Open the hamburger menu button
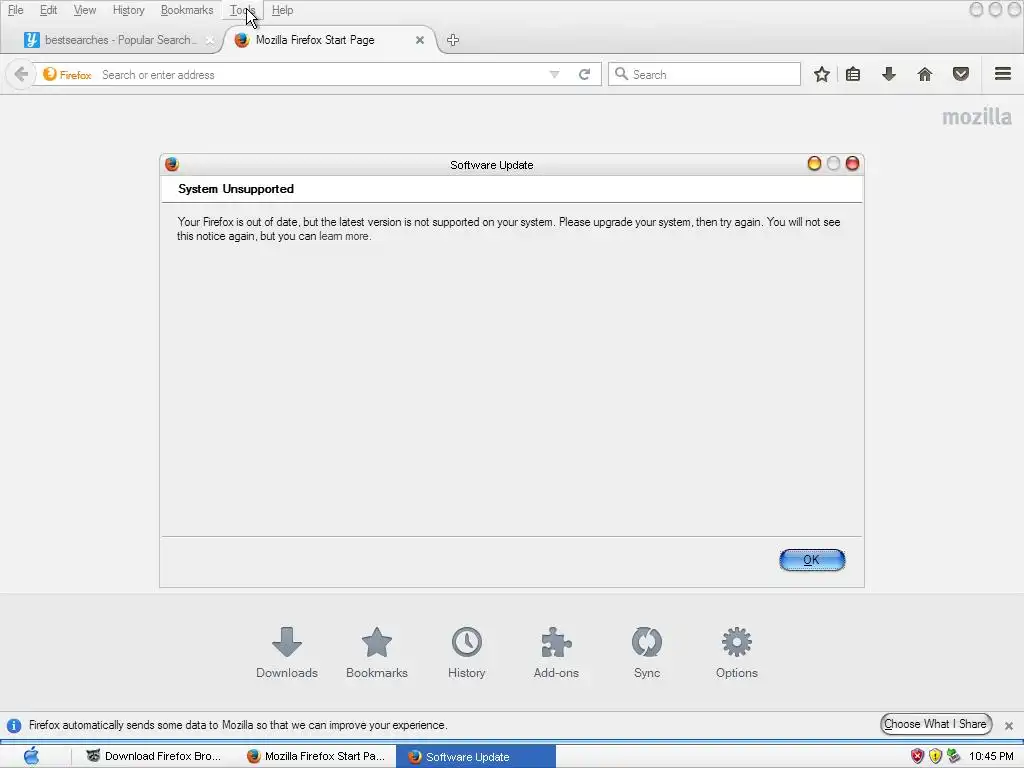This screenshot has height=768, width=1024. (x=1003, y=74)
